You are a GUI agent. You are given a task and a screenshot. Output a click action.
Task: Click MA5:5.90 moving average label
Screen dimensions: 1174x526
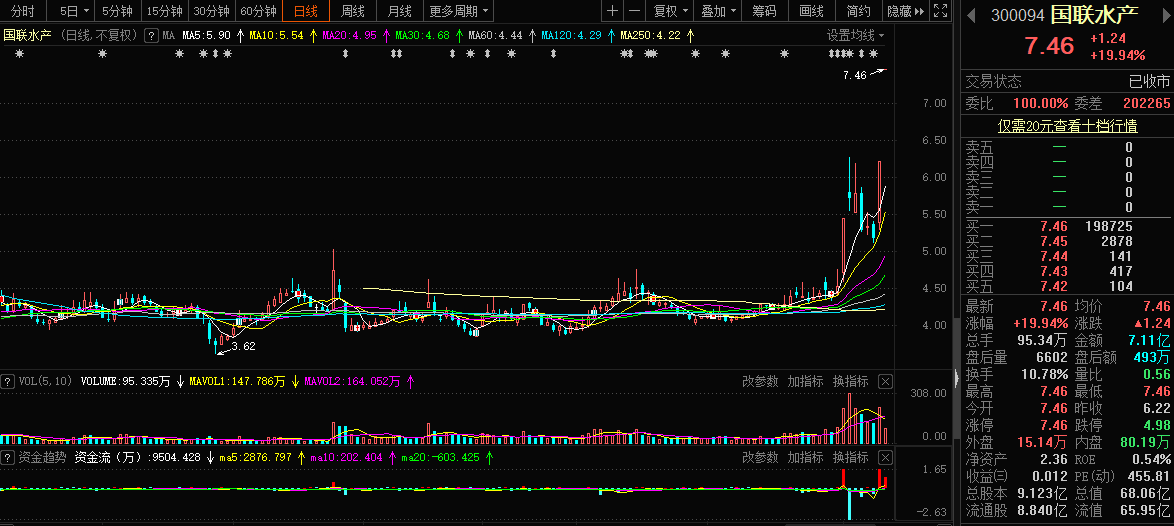[207, 35]
